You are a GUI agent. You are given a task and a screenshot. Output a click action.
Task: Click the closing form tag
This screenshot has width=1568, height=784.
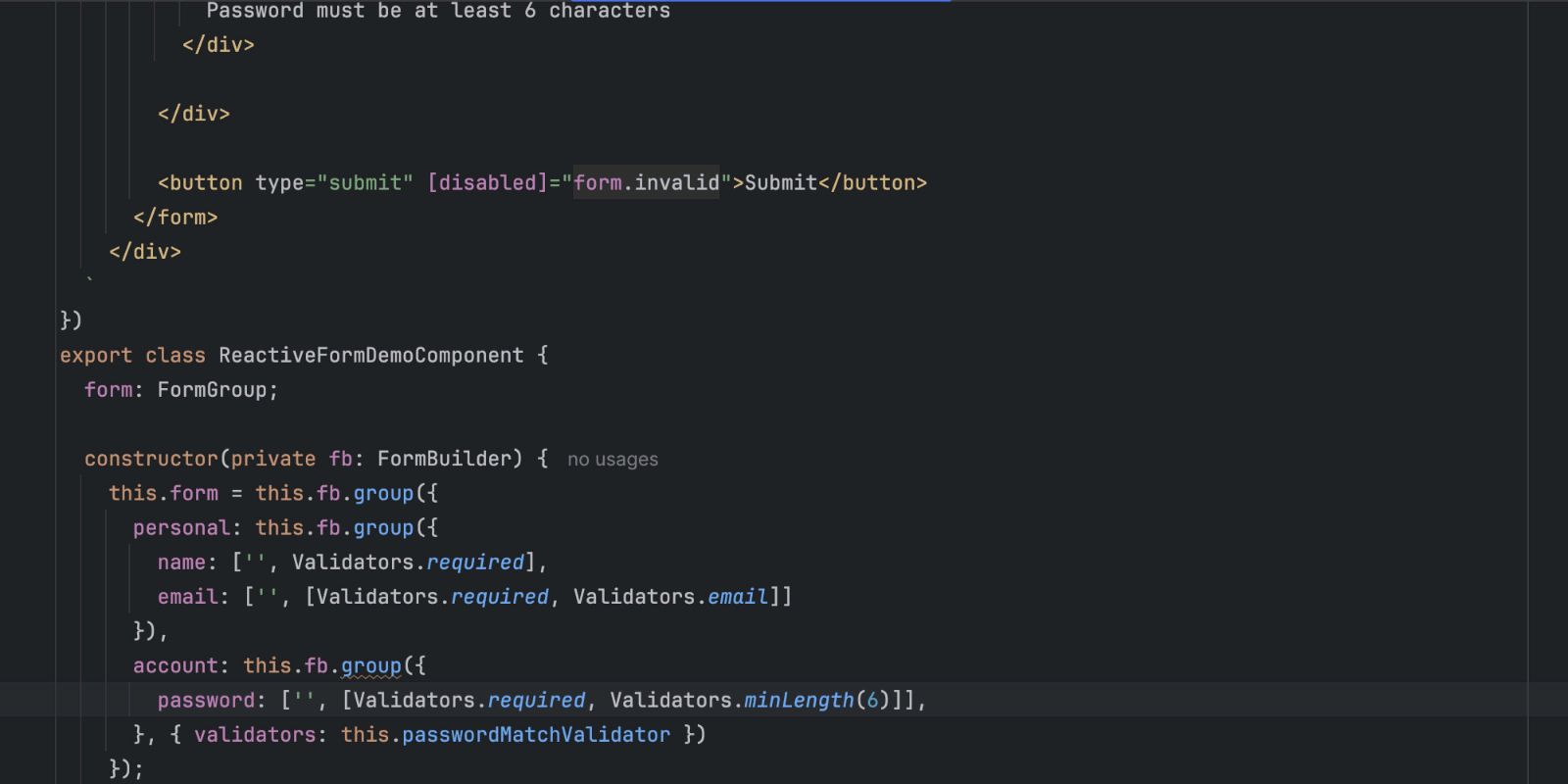click(x=175, y=218)
